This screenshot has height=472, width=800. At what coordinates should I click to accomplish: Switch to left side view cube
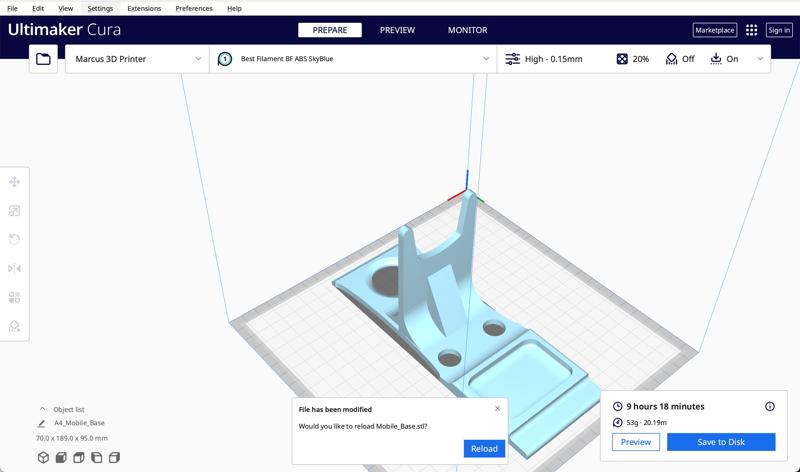pos(96,457)
